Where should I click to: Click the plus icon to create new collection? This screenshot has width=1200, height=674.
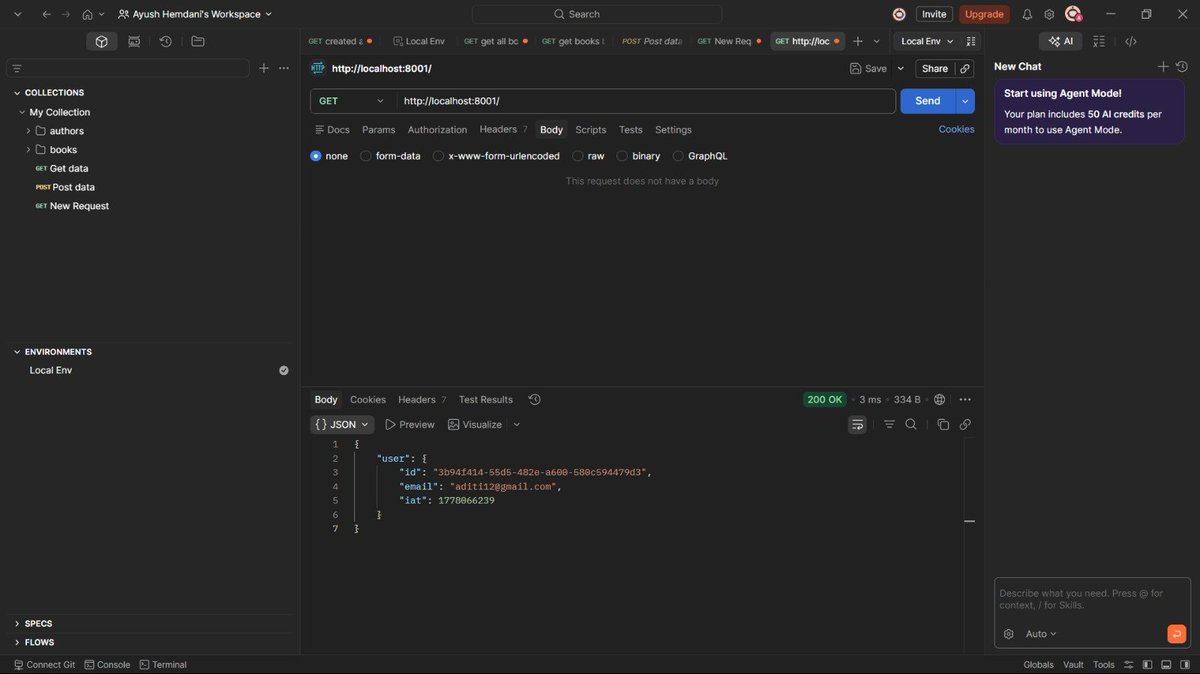click(x=264, y=68)
